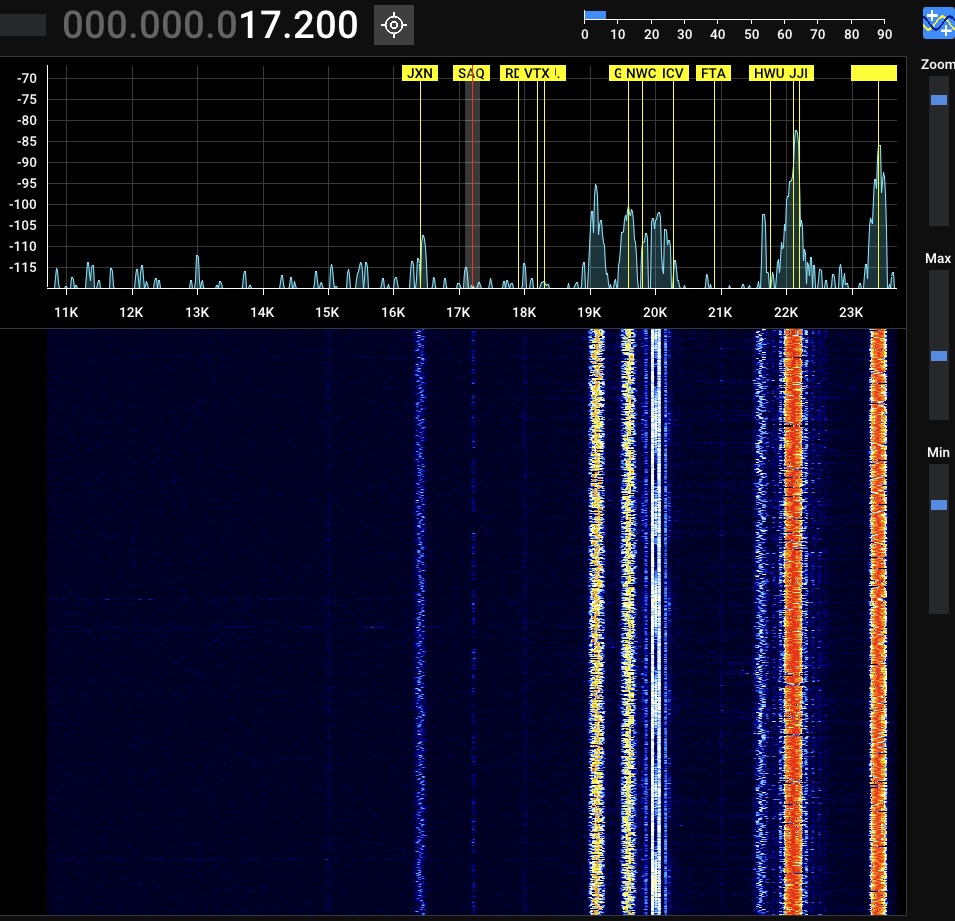Click the 15K frequency axis label
Viewport: 955px width, 921px height.
pos(327,312)
